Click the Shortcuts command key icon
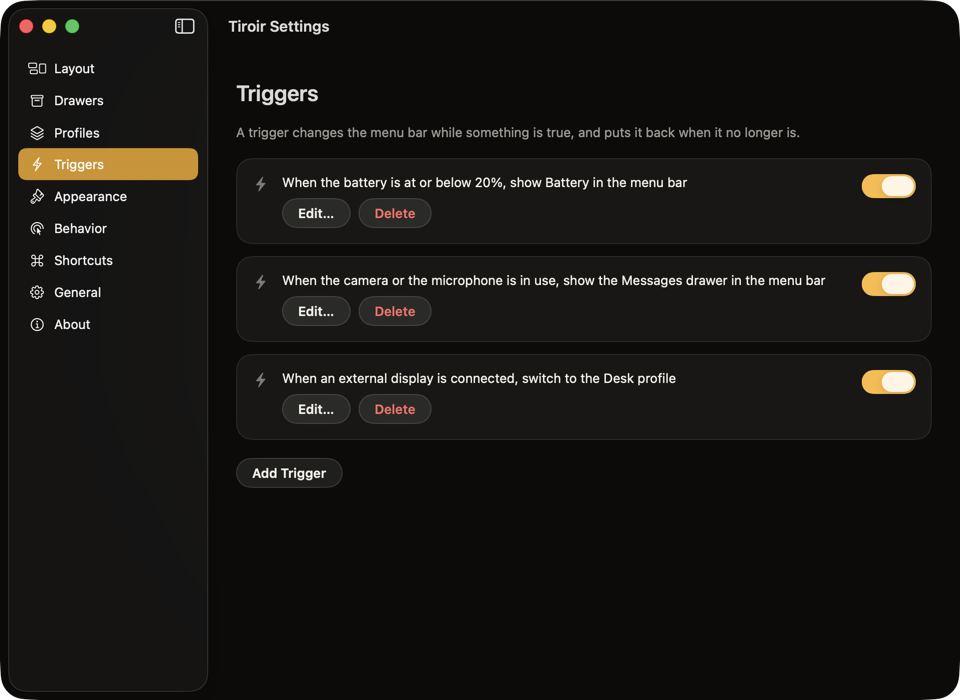 click(x=37, y=260)
